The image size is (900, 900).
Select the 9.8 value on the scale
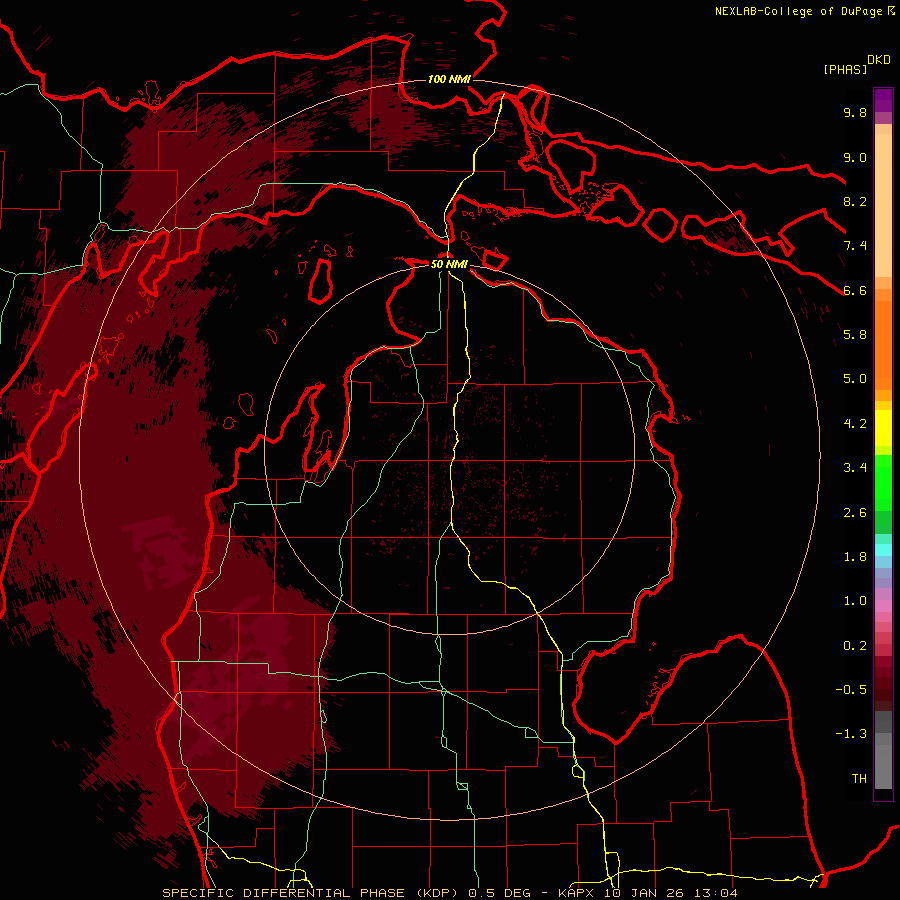click(855, 112)
